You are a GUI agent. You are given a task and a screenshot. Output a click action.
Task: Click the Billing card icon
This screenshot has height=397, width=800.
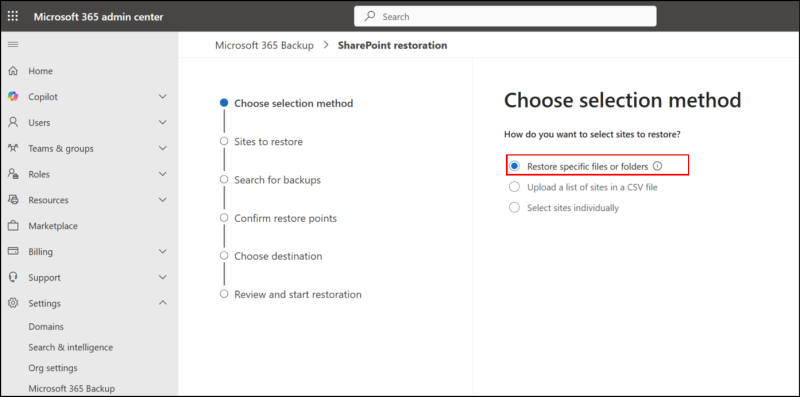[x=13, y=251]
